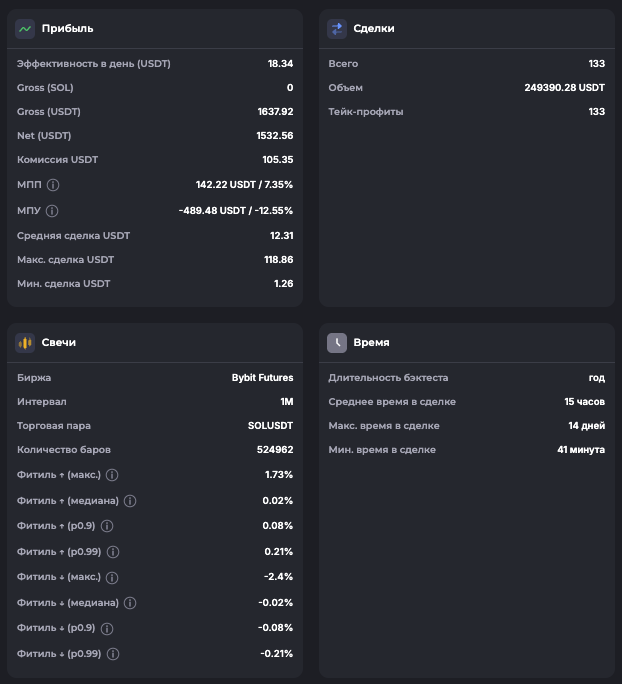Viewport: 622px width, 684px height.
Task: Open the info icon beside МПП
Action: 53,185
